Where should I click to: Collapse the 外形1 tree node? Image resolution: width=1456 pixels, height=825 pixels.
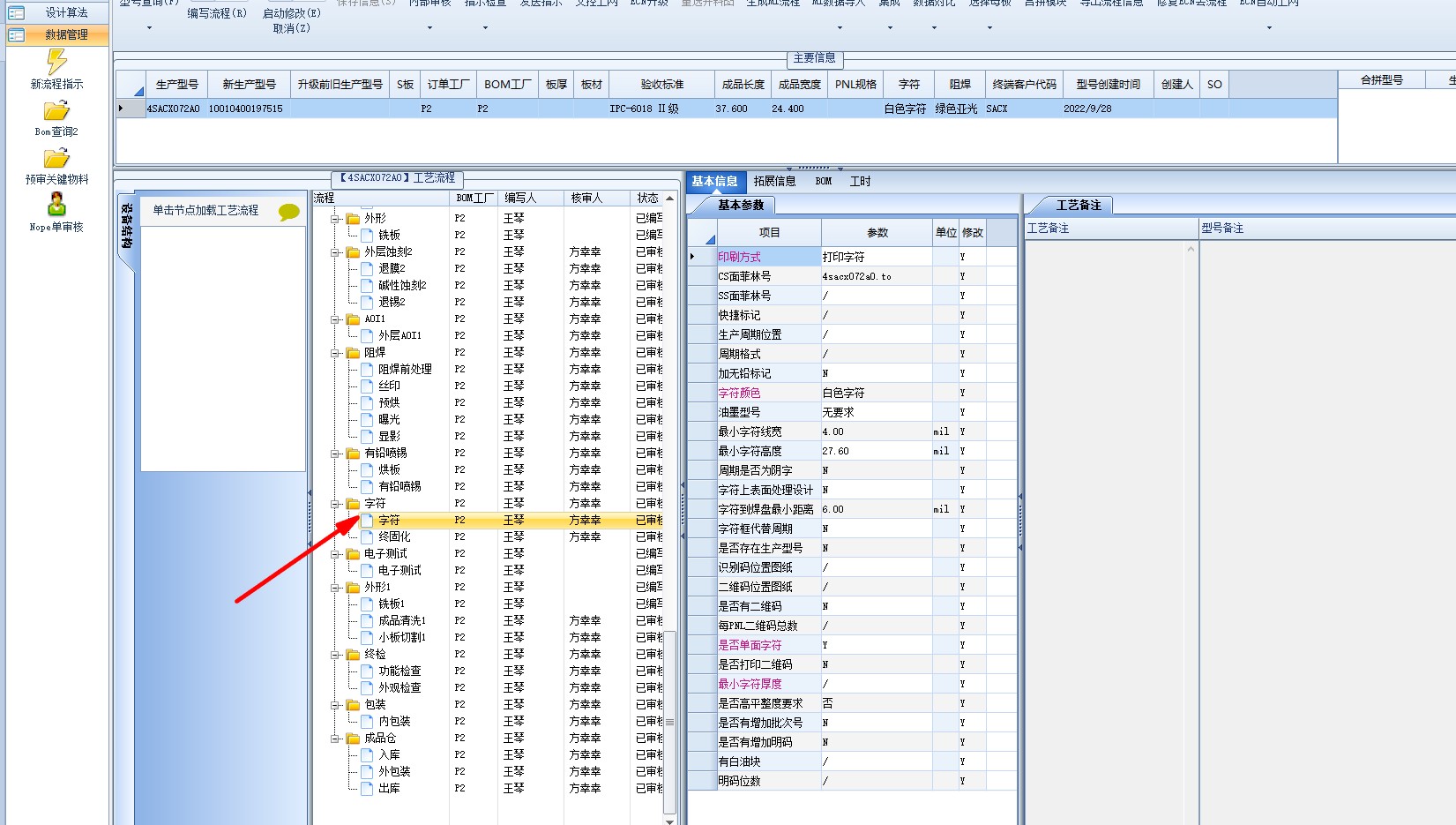335,587
